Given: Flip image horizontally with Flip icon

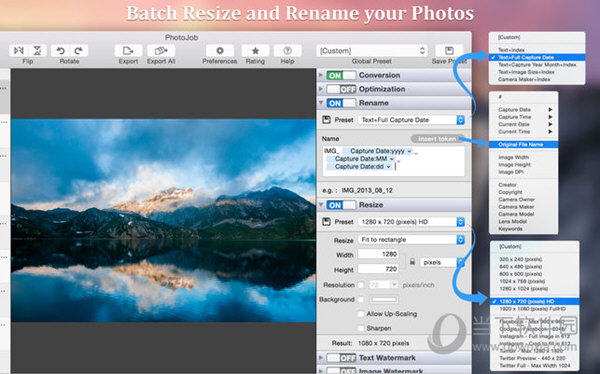Looking at the screenshot, I should [x=19, y=51].
